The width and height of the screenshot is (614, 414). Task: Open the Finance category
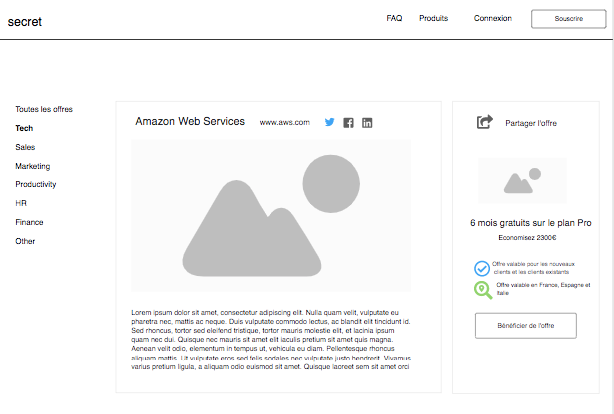[x=29, y=222]
